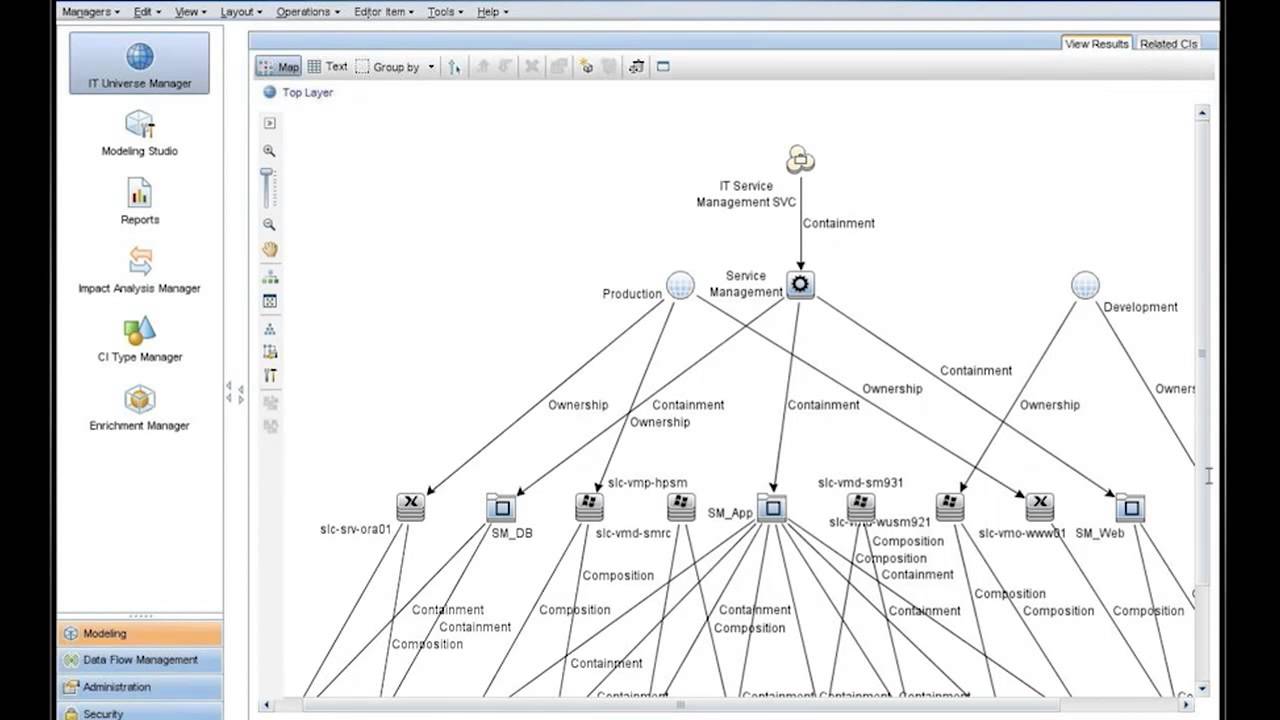
Task: Select the slc-vmo-www01 server node
Action: click(x=1040, y=507)
